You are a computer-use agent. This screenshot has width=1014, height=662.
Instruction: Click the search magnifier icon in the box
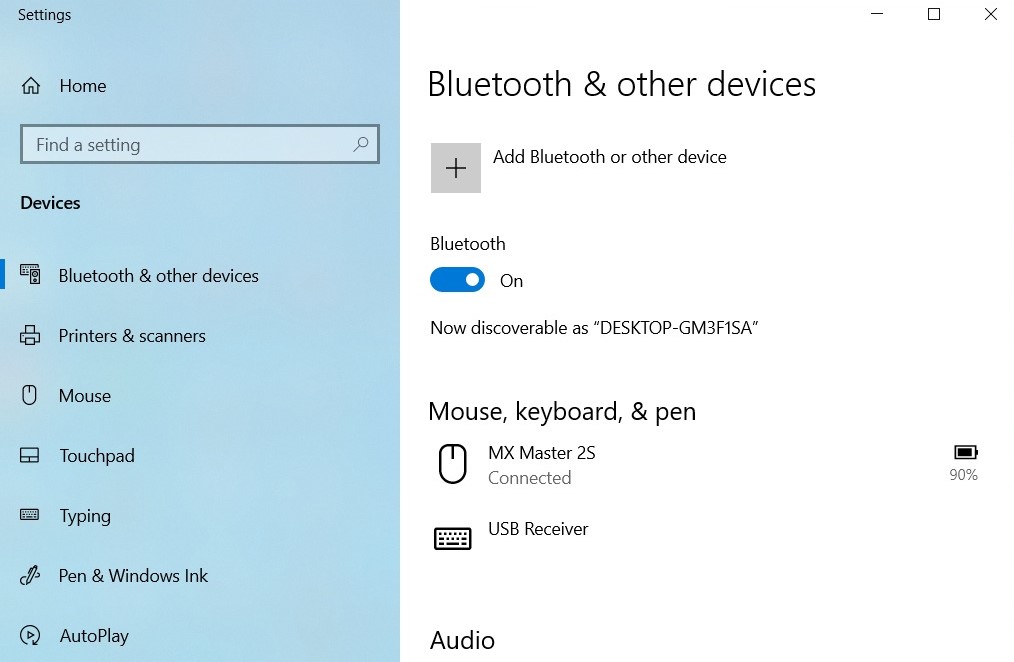coord(361,144)
